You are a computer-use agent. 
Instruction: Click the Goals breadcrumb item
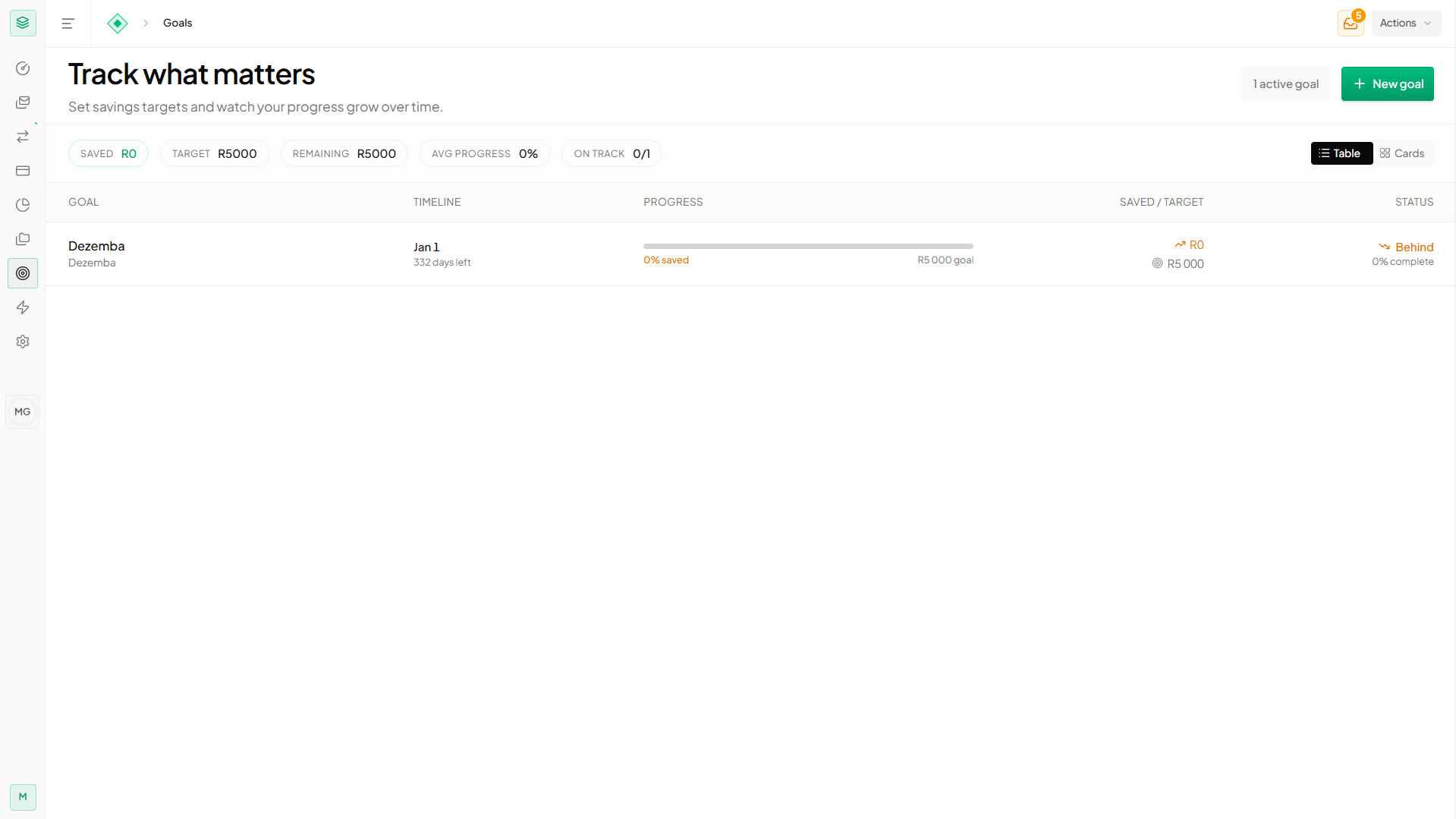[177, 23]
